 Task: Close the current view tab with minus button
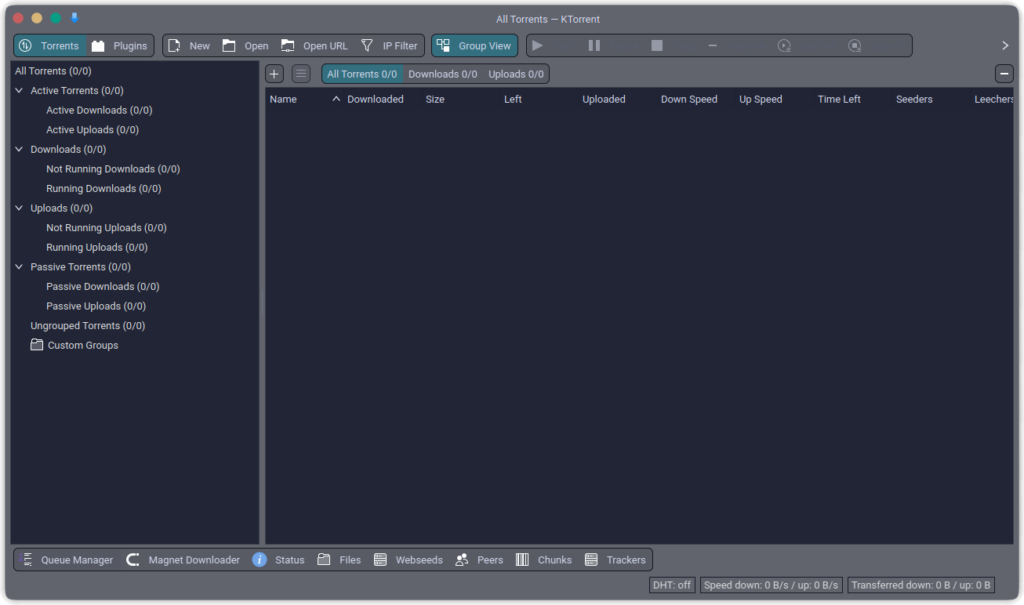pyautogui.click(x=1004, y=74)
